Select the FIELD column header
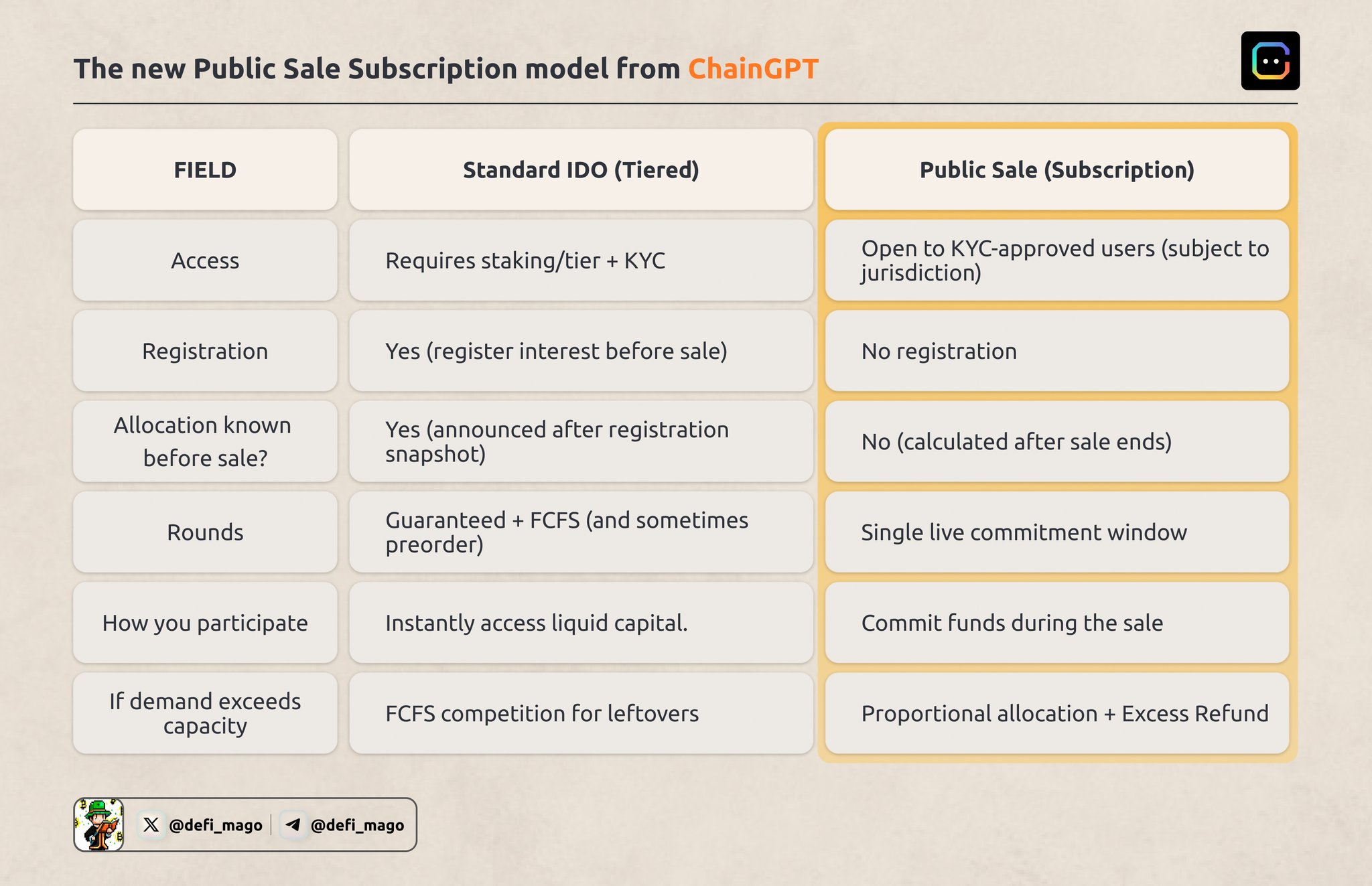 [x=205, y=170]
